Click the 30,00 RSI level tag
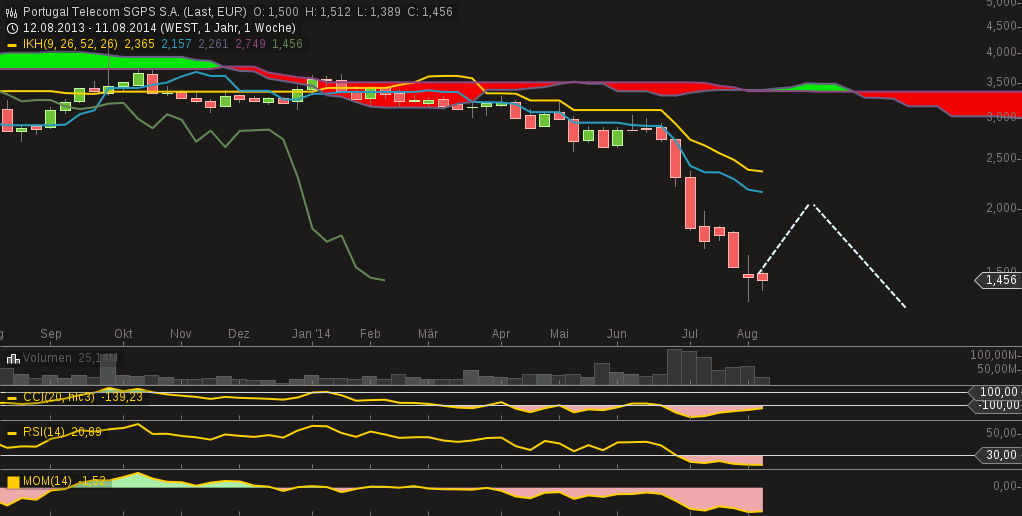Image resolution: width=1022 pixels, height=516 pixels. tap(996, 455)
